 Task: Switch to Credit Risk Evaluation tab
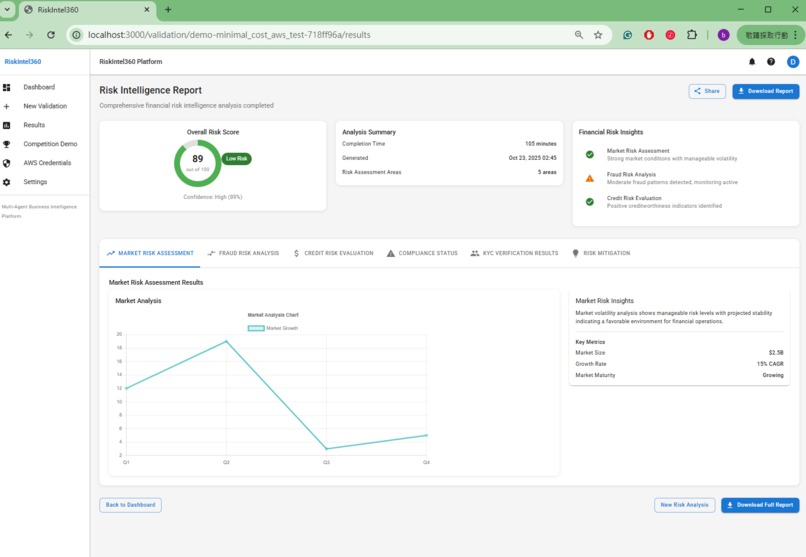tap(333, 253)
